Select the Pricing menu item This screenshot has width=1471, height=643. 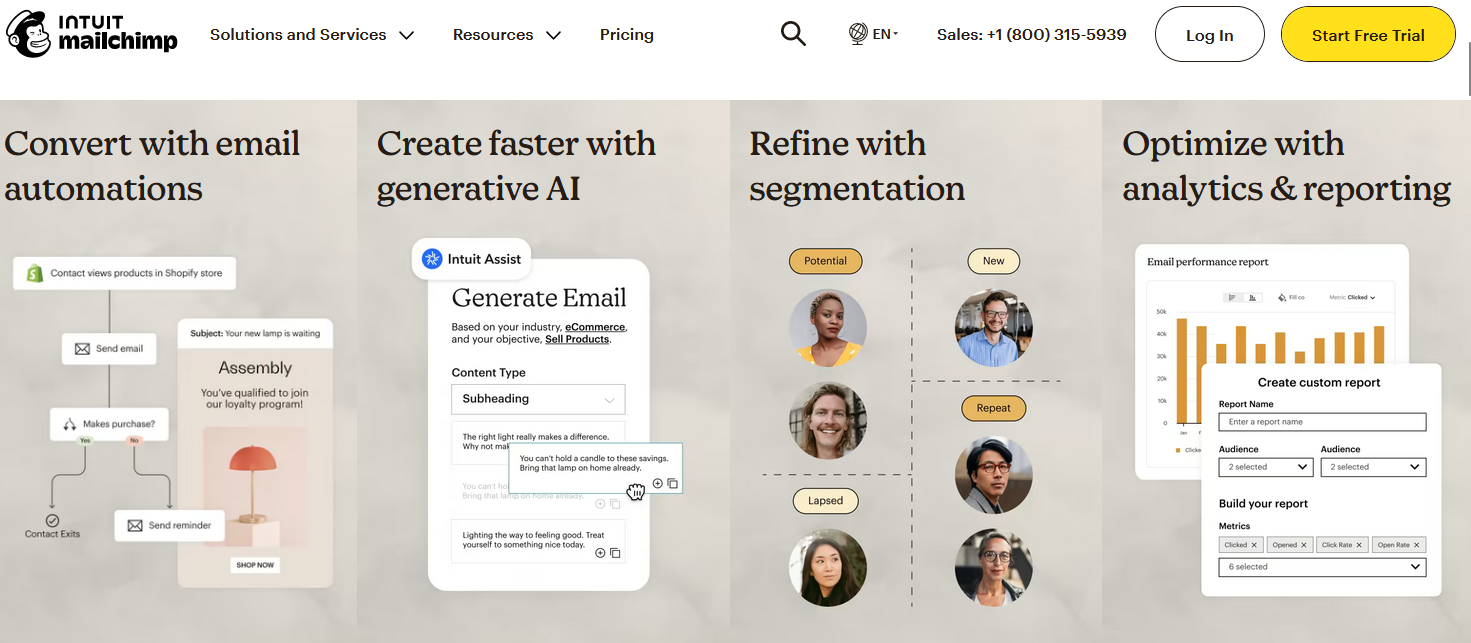(x=627, y=33)
